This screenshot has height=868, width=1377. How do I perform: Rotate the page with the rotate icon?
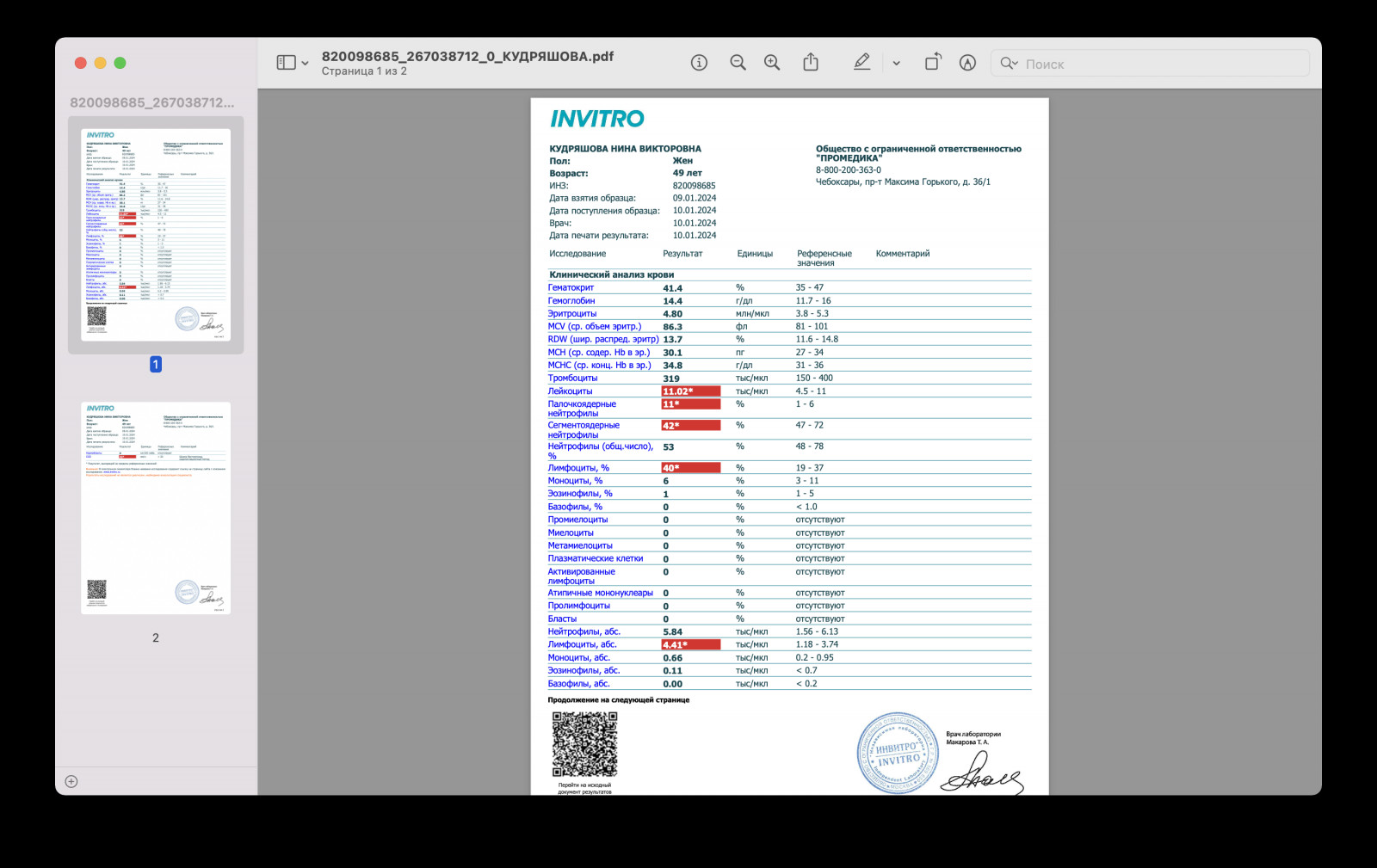click(x=933, y=62)
